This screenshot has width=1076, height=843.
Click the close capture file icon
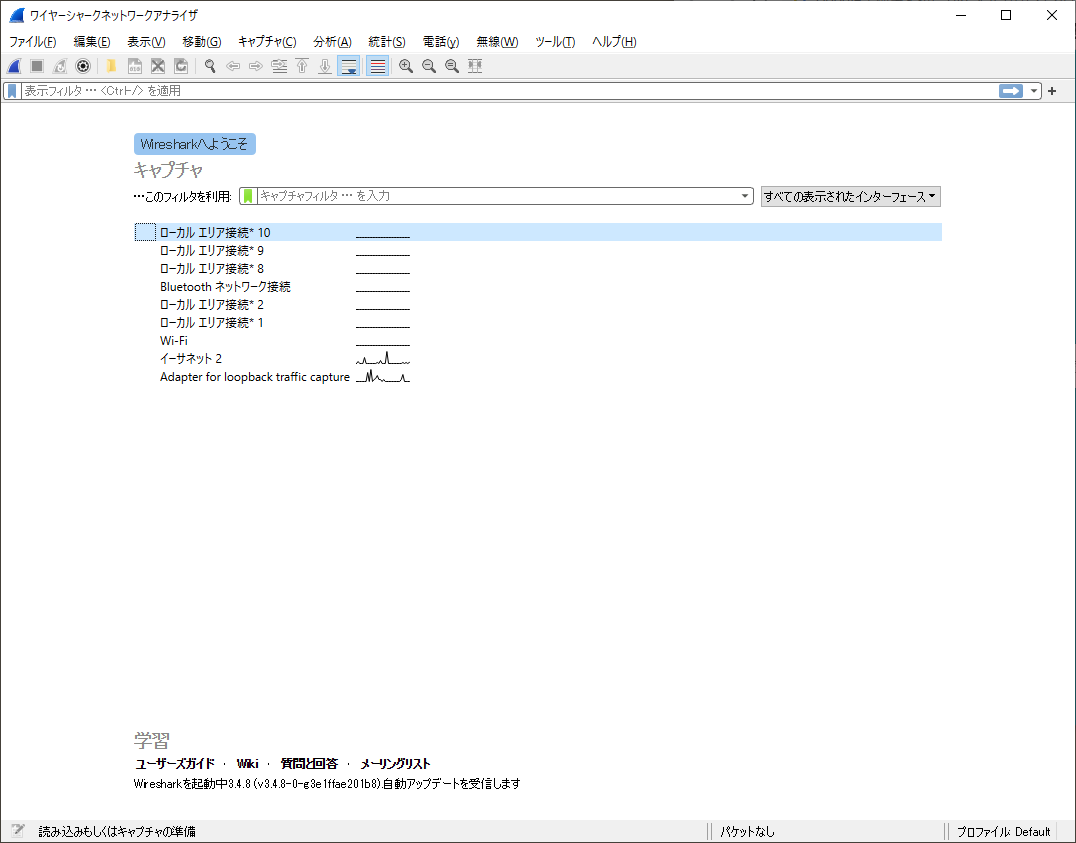point(158,66)
